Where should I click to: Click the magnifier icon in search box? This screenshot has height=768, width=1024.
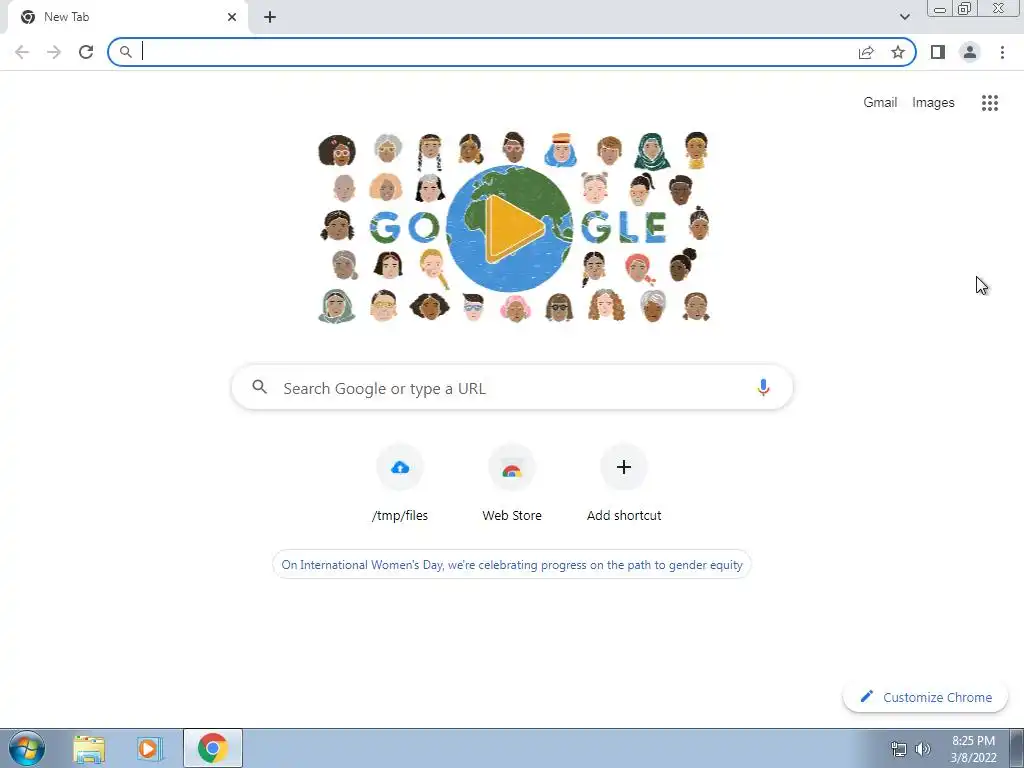coord(259,387)
